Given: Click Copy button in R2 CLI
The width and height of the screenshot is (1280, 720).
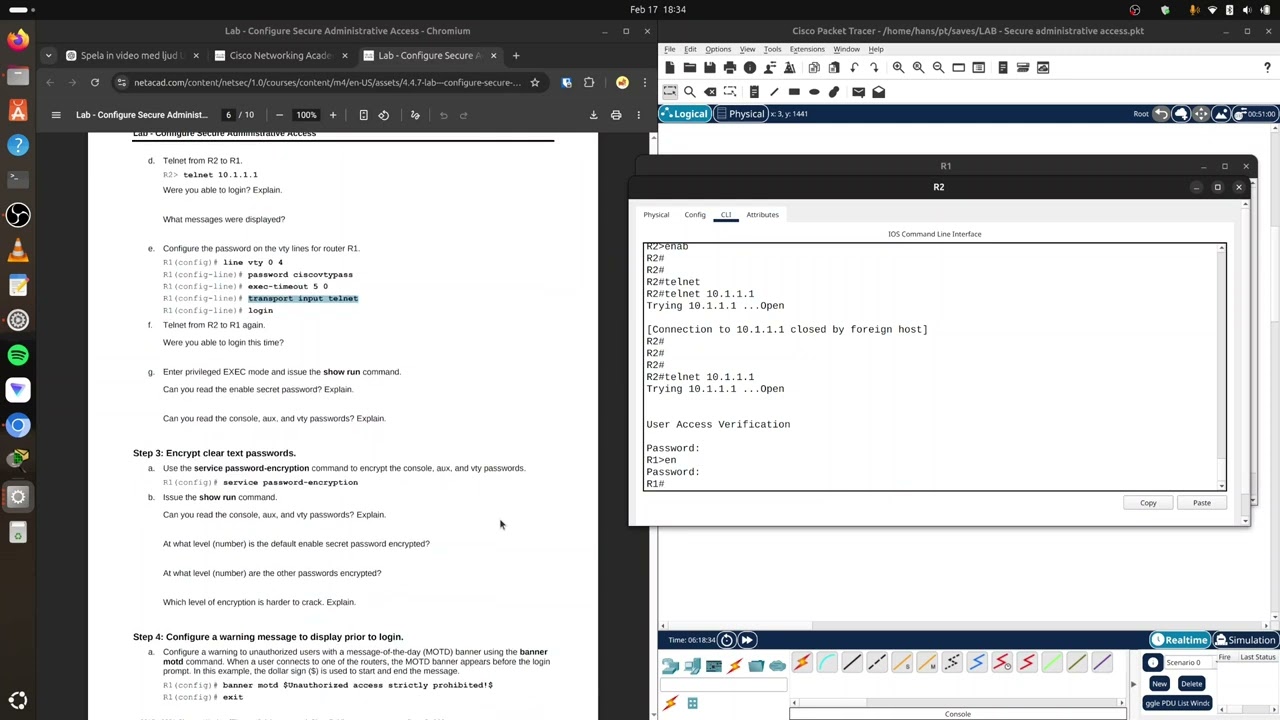Looking at the screenshot, I should click(1148, 503).
